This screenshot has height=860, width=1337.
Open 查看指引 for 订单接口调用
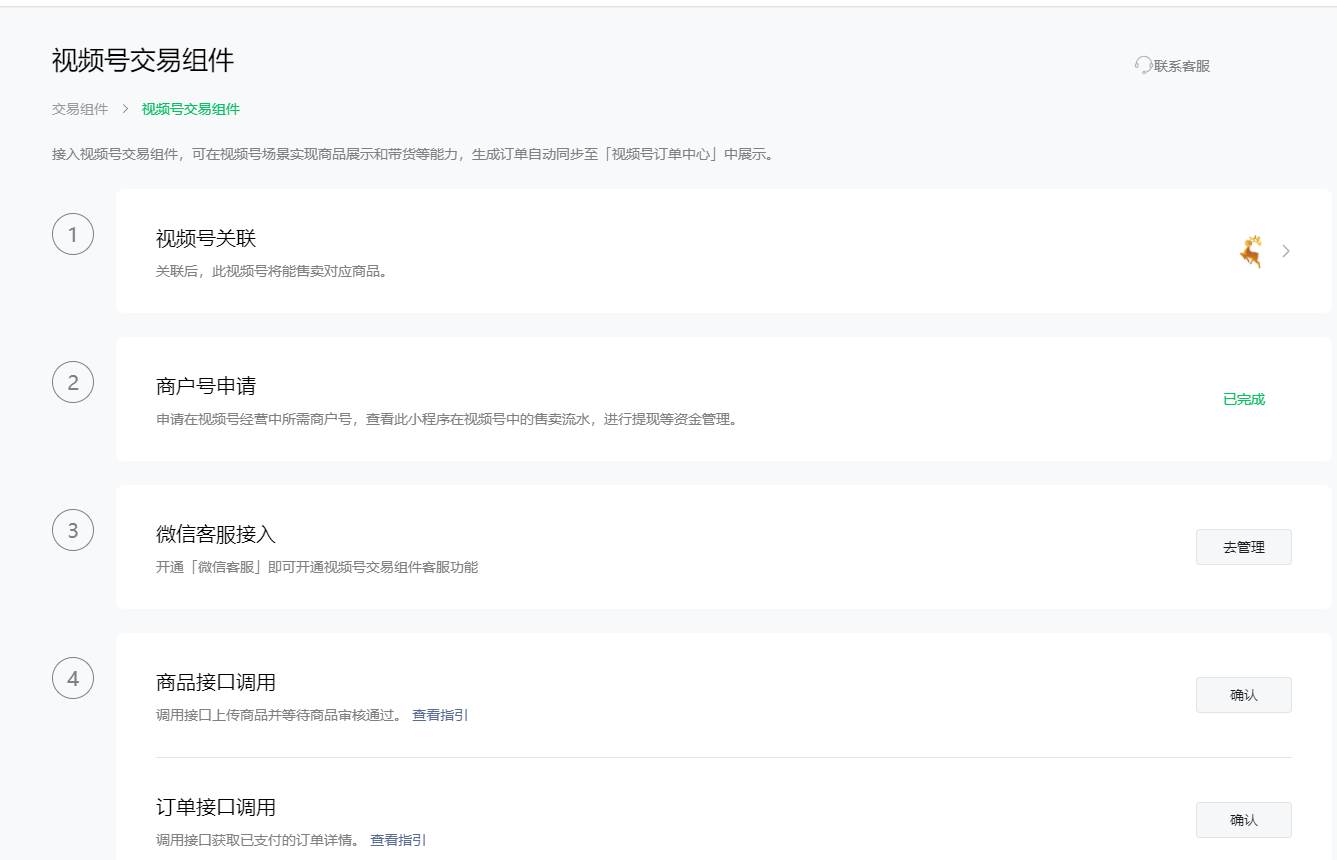tap(398, 840)
